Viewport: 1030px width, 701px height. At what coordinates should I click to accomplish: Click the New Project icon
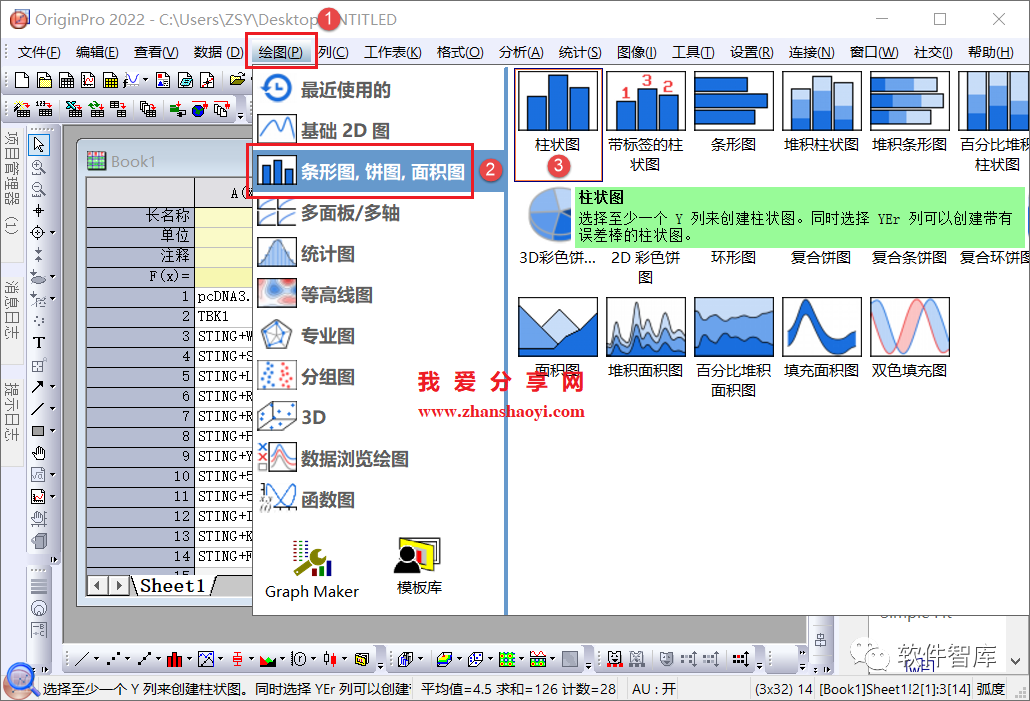pos(22,80)
